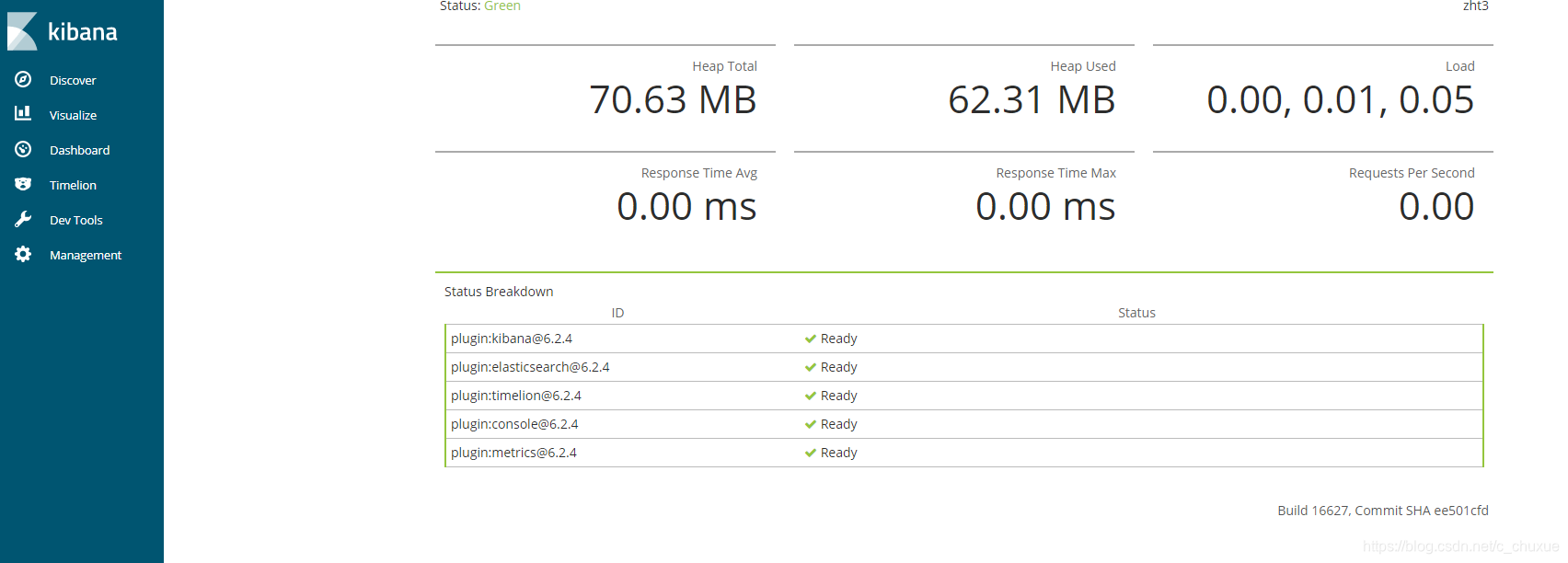The image size is (1568, 563).
Task: Click the Kibana logo icon
Action: [x=22, y=31]
